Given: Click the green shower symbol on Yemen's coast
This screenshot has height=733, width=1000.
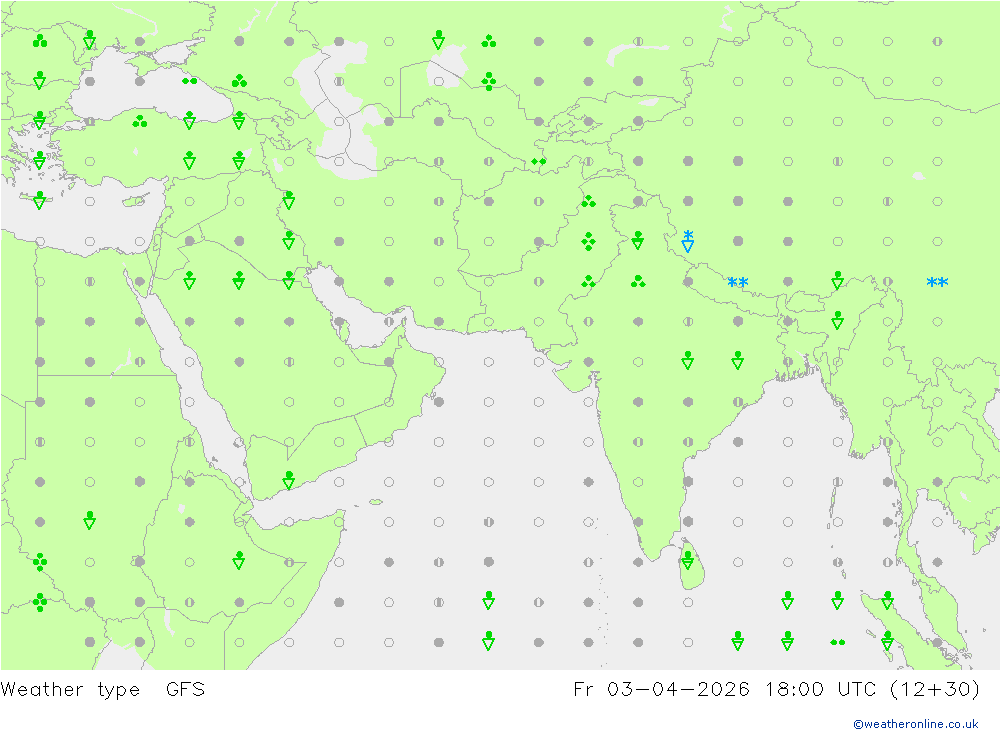Looking at the screenshot, I should tap(289, 480).
